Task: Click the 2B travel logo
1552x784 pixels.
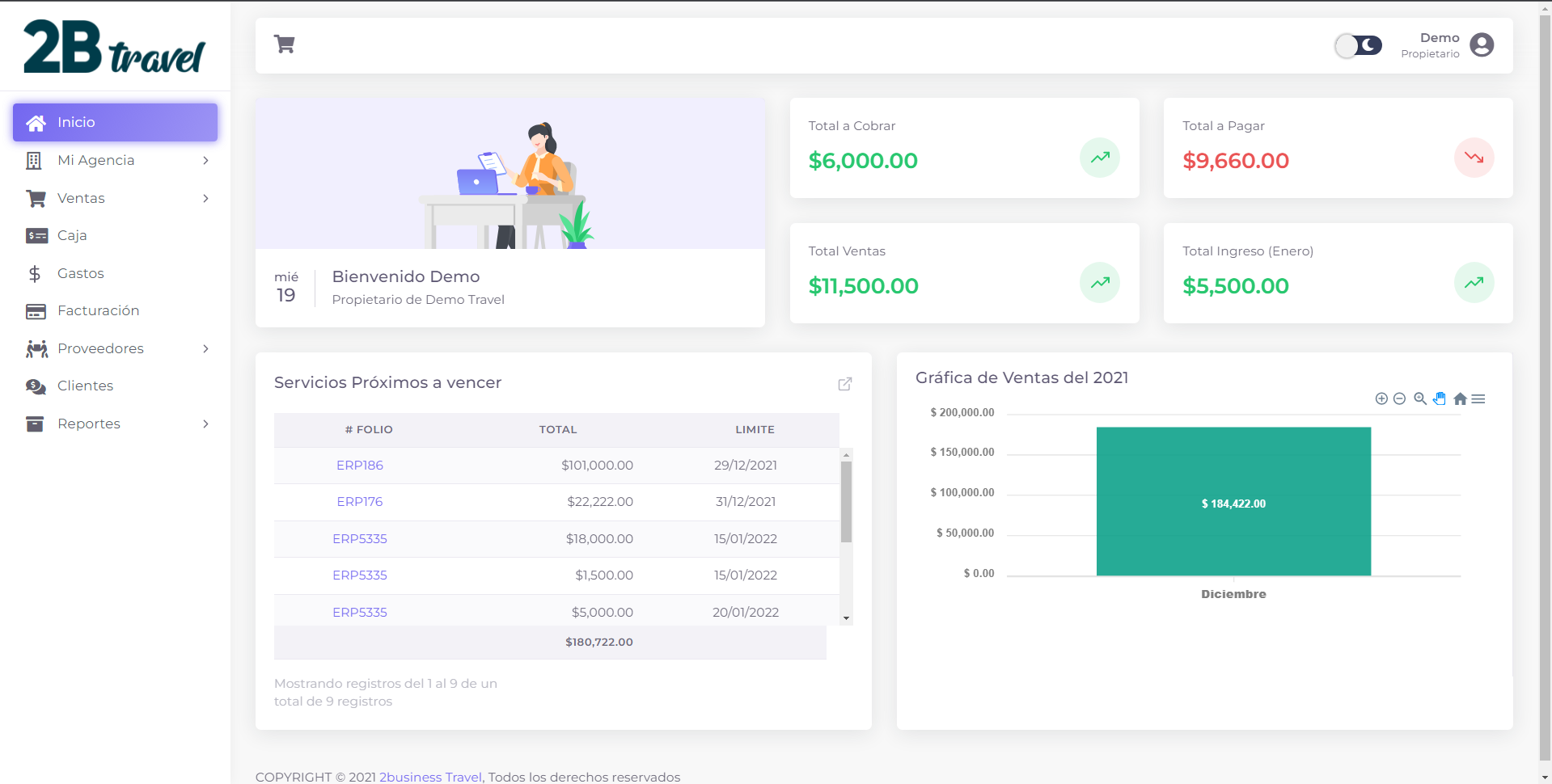Action: (x=115, y=46)
